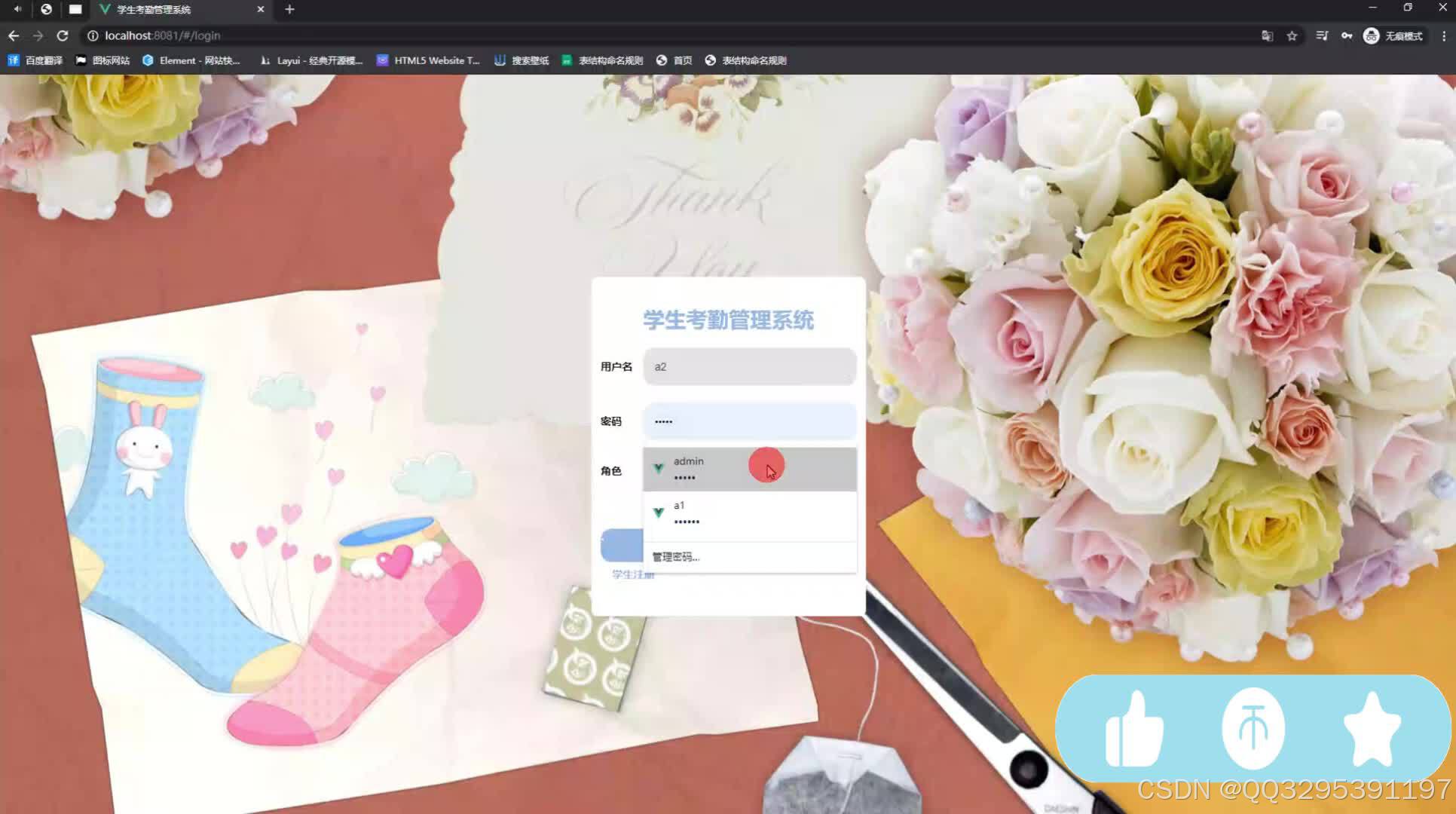The height and width of the screenshot is (814, 1456).
Task: Restore down the browser window
Action: pyautogui.click(x=1407, y=8)
